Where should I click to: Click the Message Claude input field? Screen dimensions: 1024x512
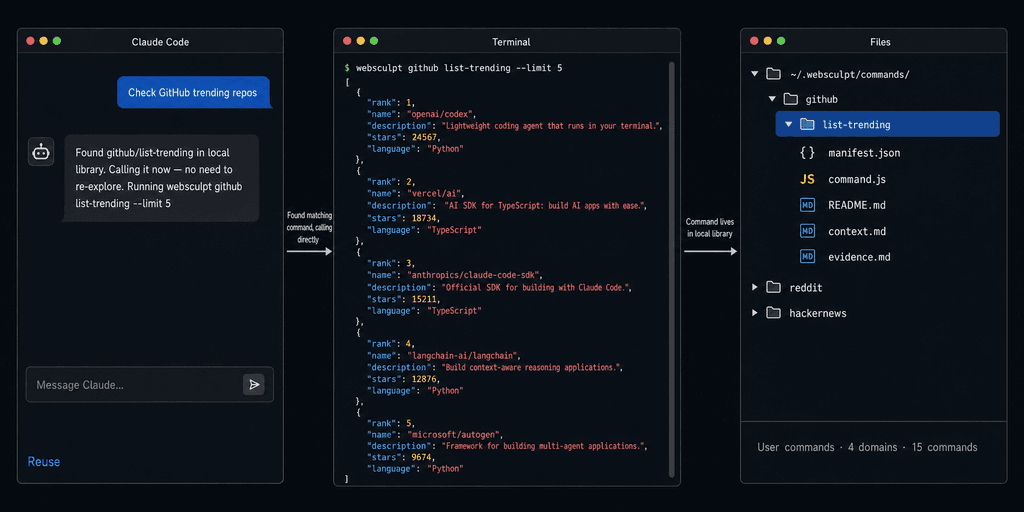tap(150, 385)
